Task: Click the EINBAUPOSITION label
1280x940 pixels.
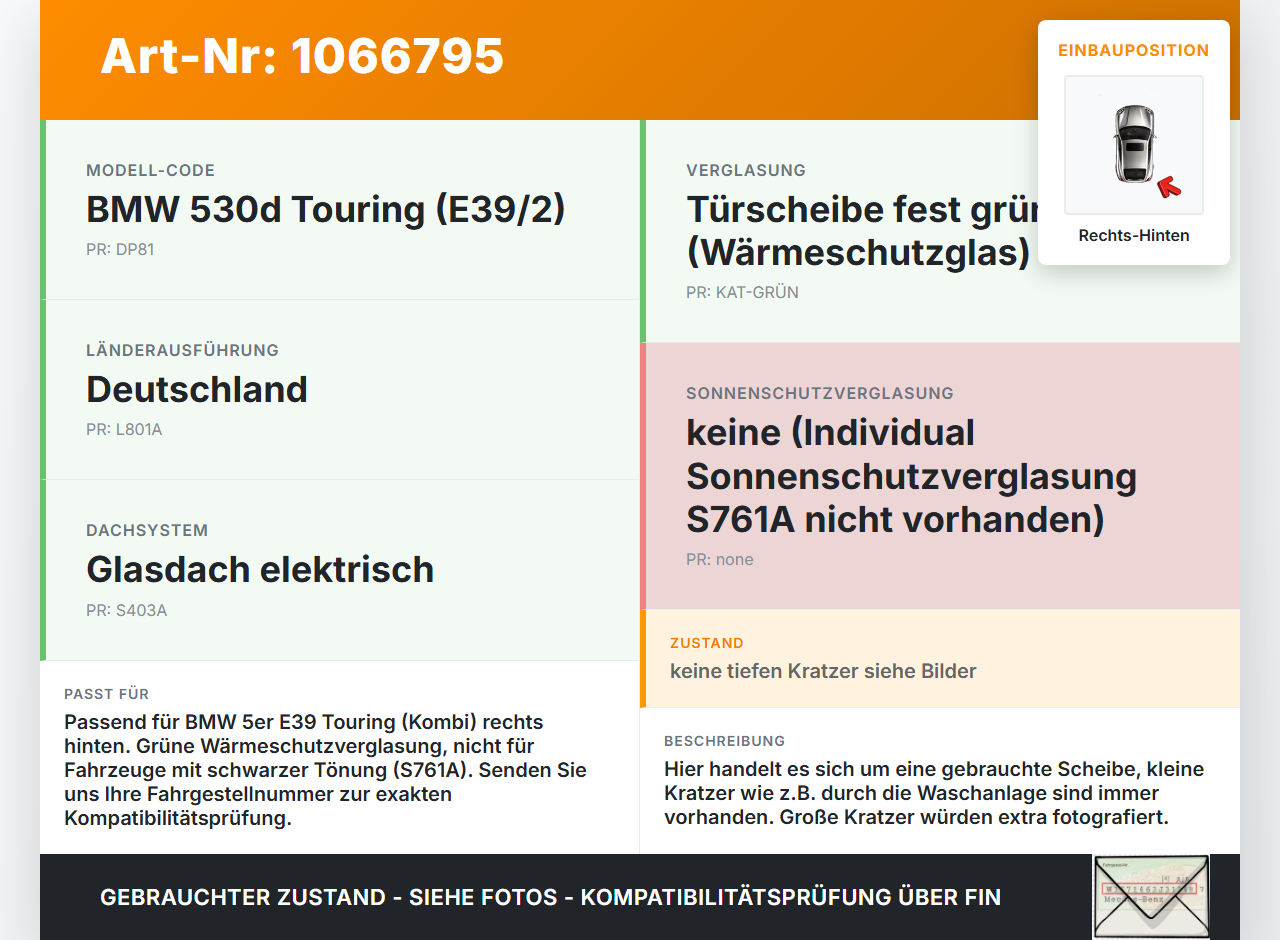Action: click(x=1134, y=50)
